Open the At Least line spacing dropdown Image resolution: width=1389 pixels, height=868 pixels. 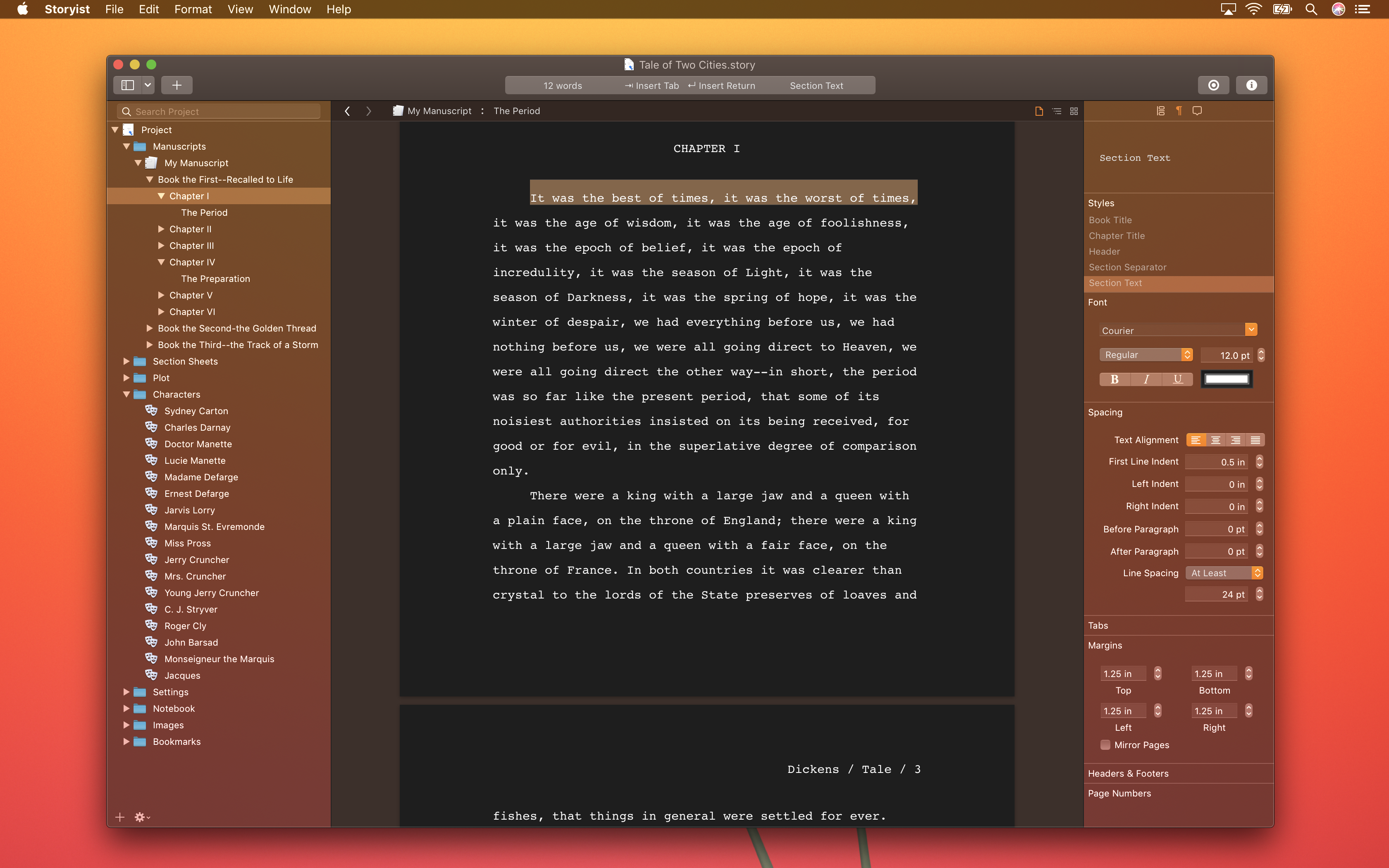tap(1224, 573)
